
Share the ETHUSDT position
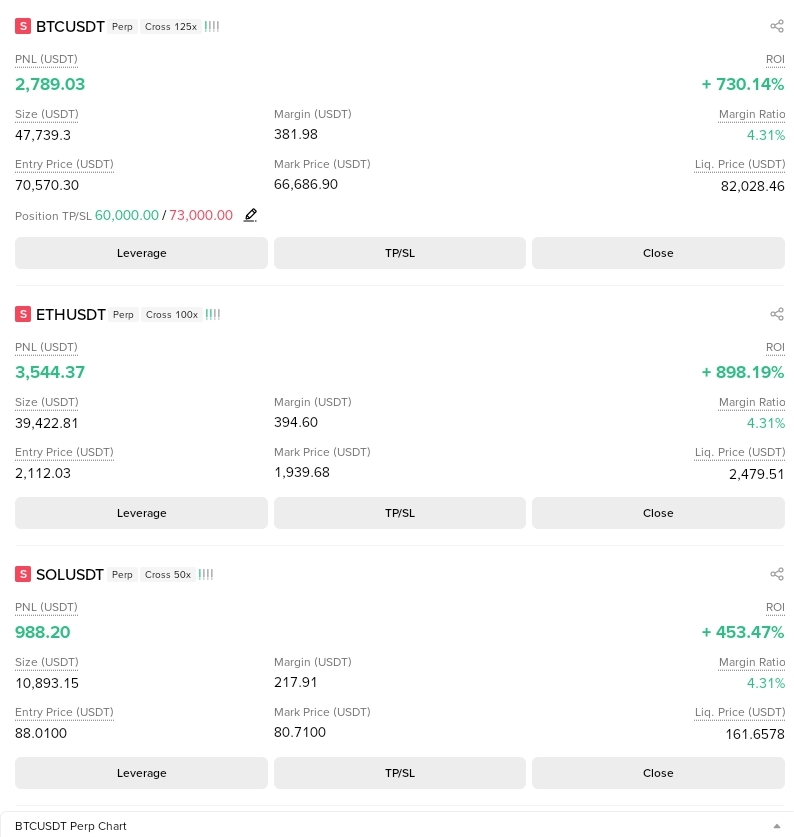(777, 314)
